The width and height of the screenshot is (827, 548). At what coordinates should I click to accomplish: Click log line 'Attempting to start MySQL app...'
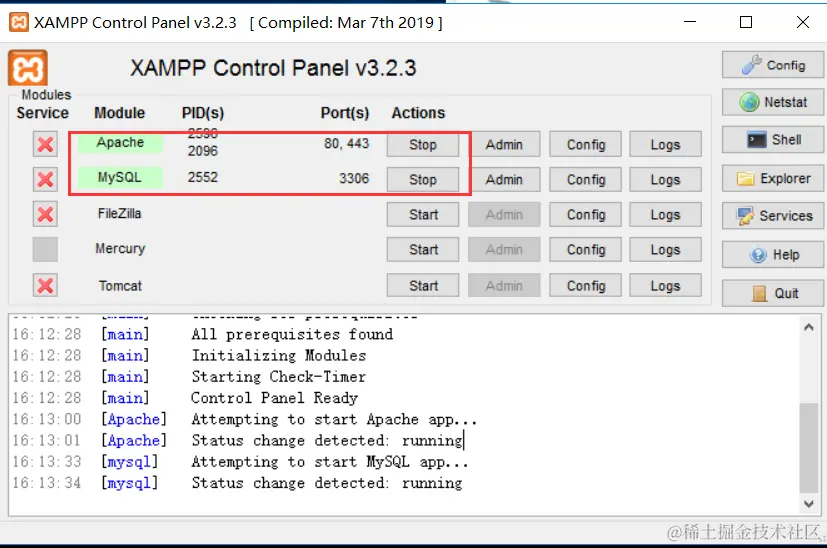click(330, 462)
